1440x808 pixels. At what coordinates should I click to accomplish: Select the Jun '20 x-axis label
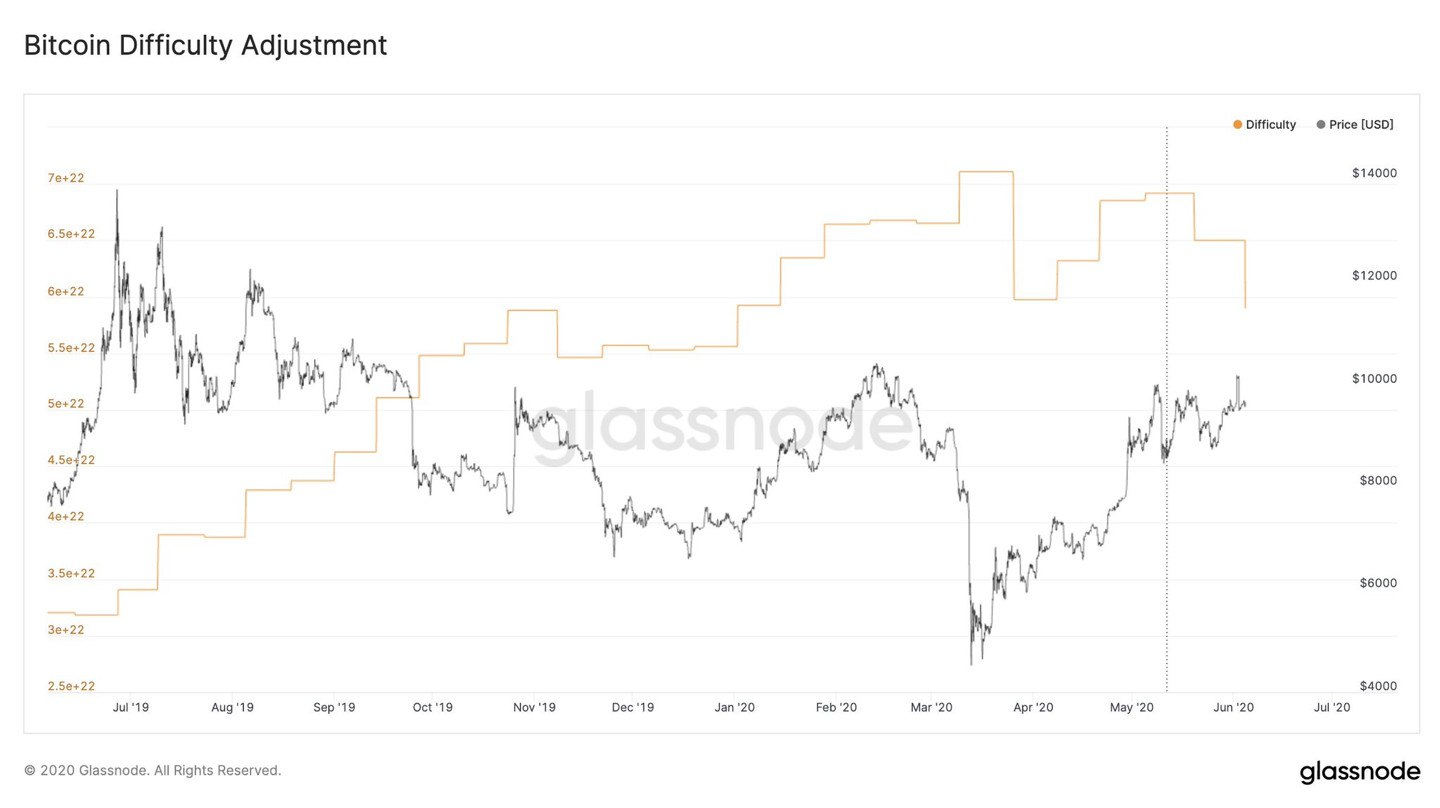[1233, 707]
